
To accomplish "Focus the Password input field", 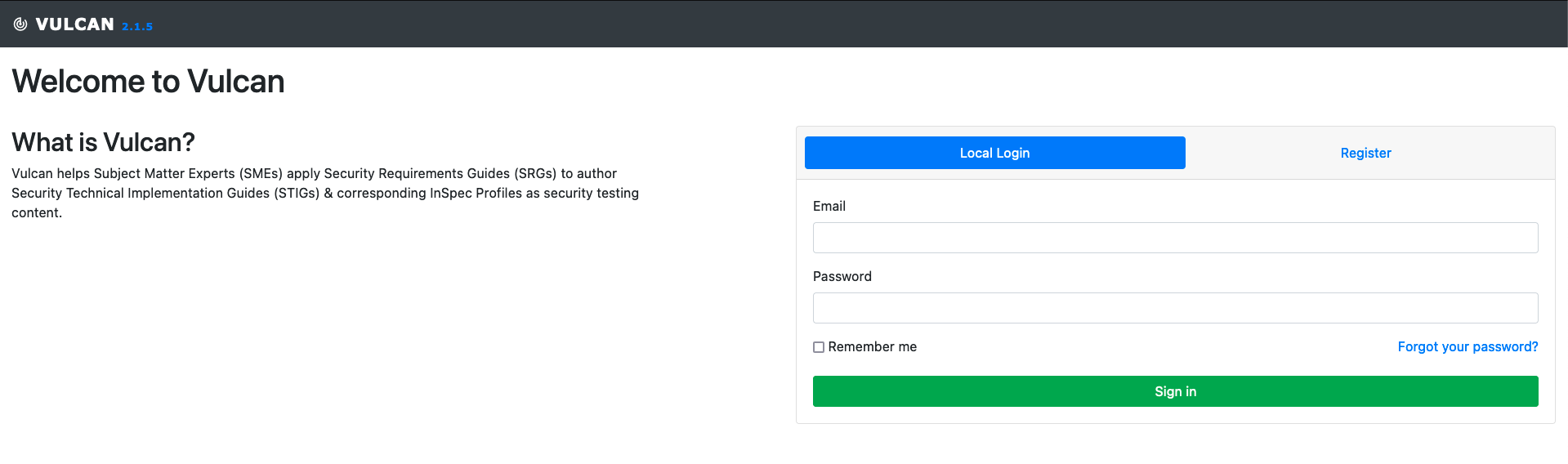I will [x=1175, y=308].
